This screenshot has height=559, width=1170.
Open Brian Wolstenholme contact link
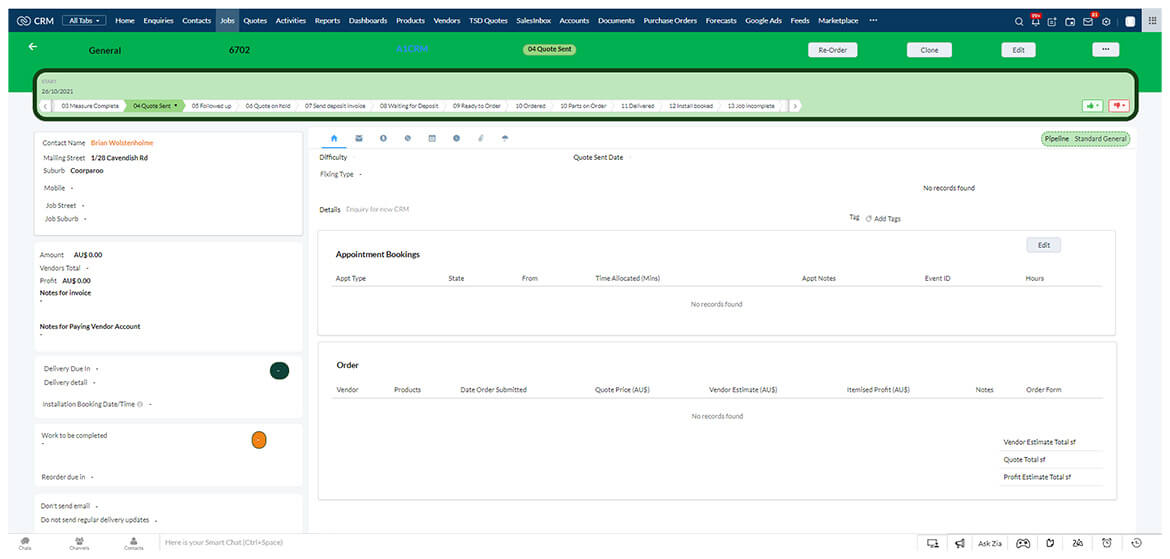[x=129, y=143]
